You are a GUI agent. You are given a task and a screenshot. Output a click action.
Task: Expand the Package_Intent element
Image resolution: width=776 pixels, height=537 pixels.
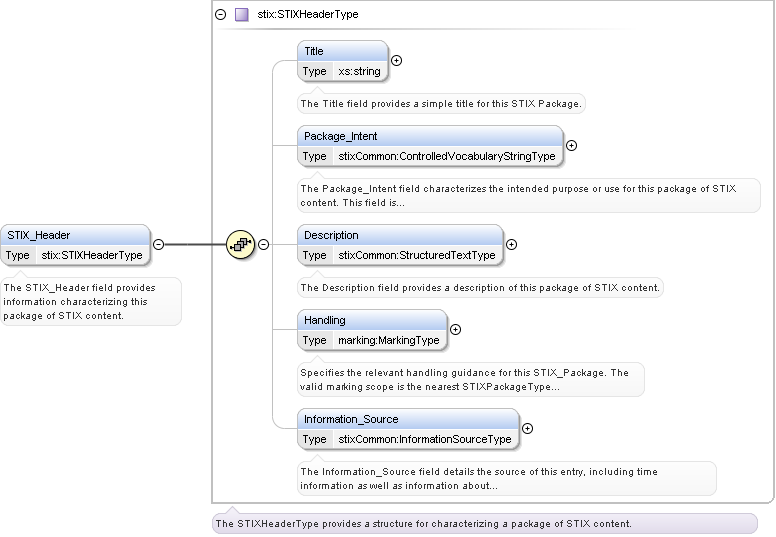pyautogui.click(x=572, y=145)
